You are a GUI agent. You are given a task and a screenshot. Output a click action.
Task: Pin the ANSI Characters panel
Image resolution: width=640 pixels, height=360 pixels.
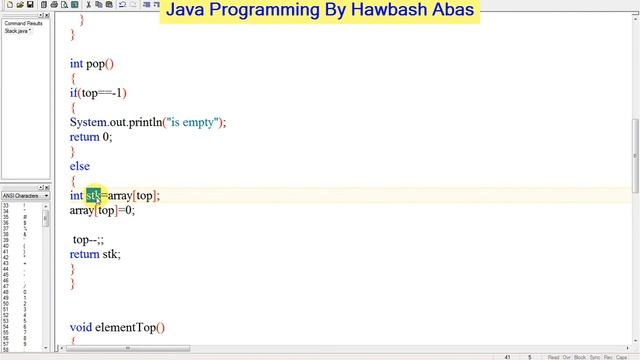[x=41, y=188]
